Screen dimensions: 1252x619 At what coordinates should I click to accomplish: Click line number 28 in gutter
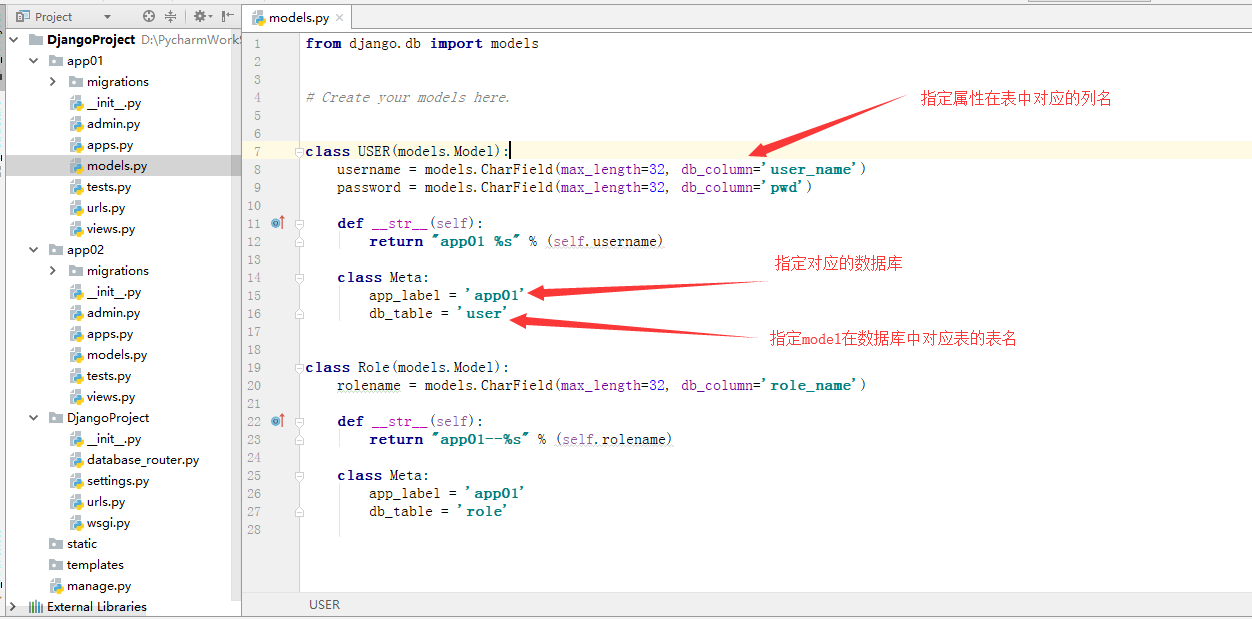255,530
